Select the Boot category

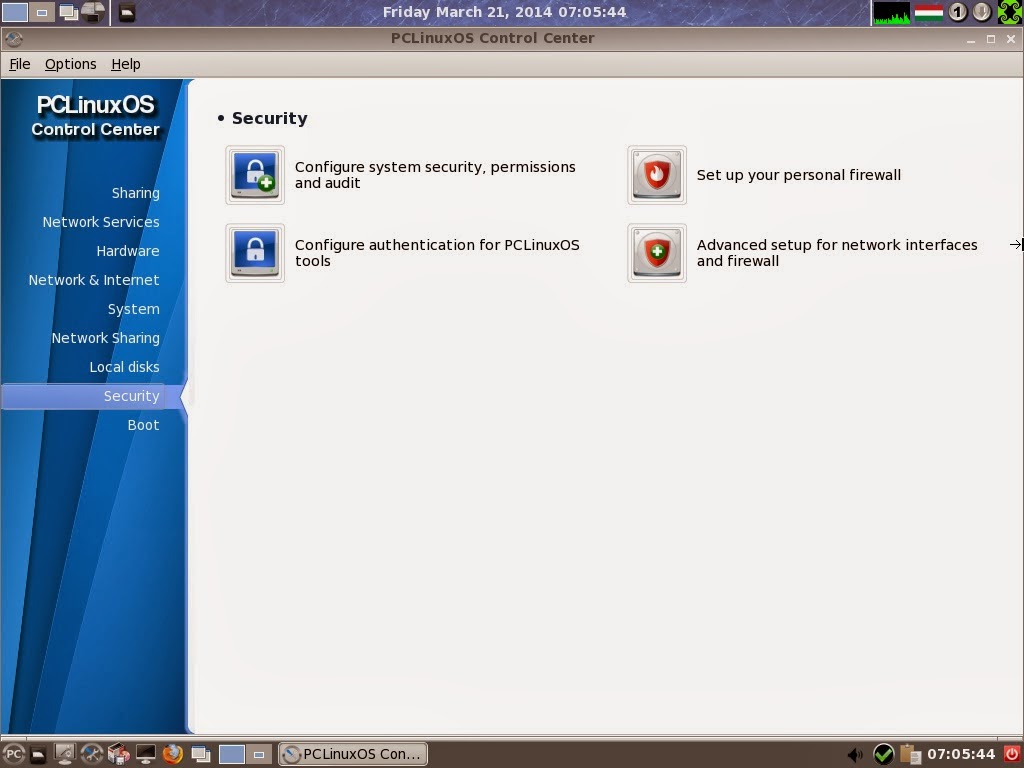(x=143, y=425)
